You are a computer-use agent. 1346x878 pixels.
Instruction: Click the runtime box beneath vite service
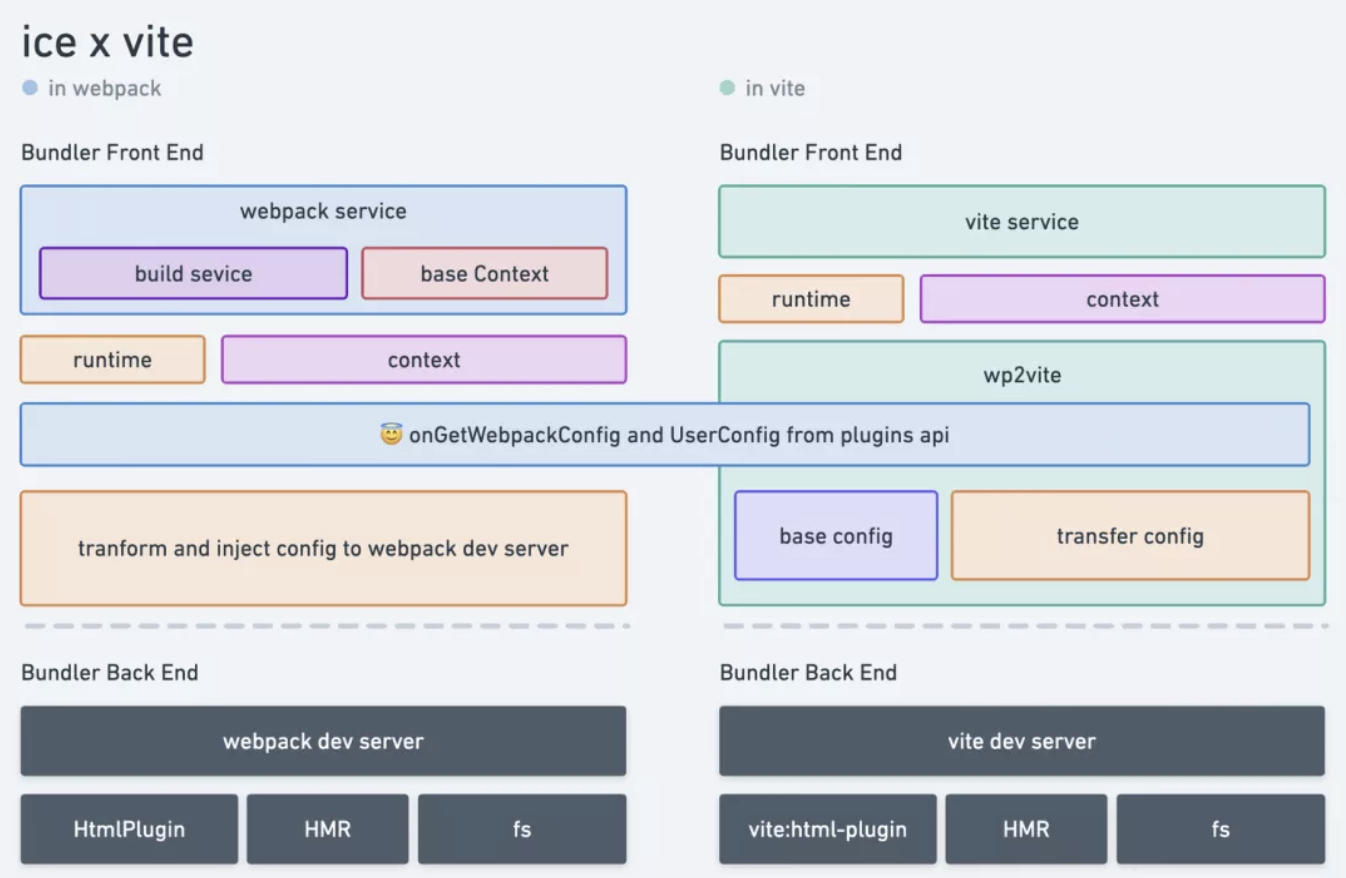pyautogui.click(x=811, y=298)
